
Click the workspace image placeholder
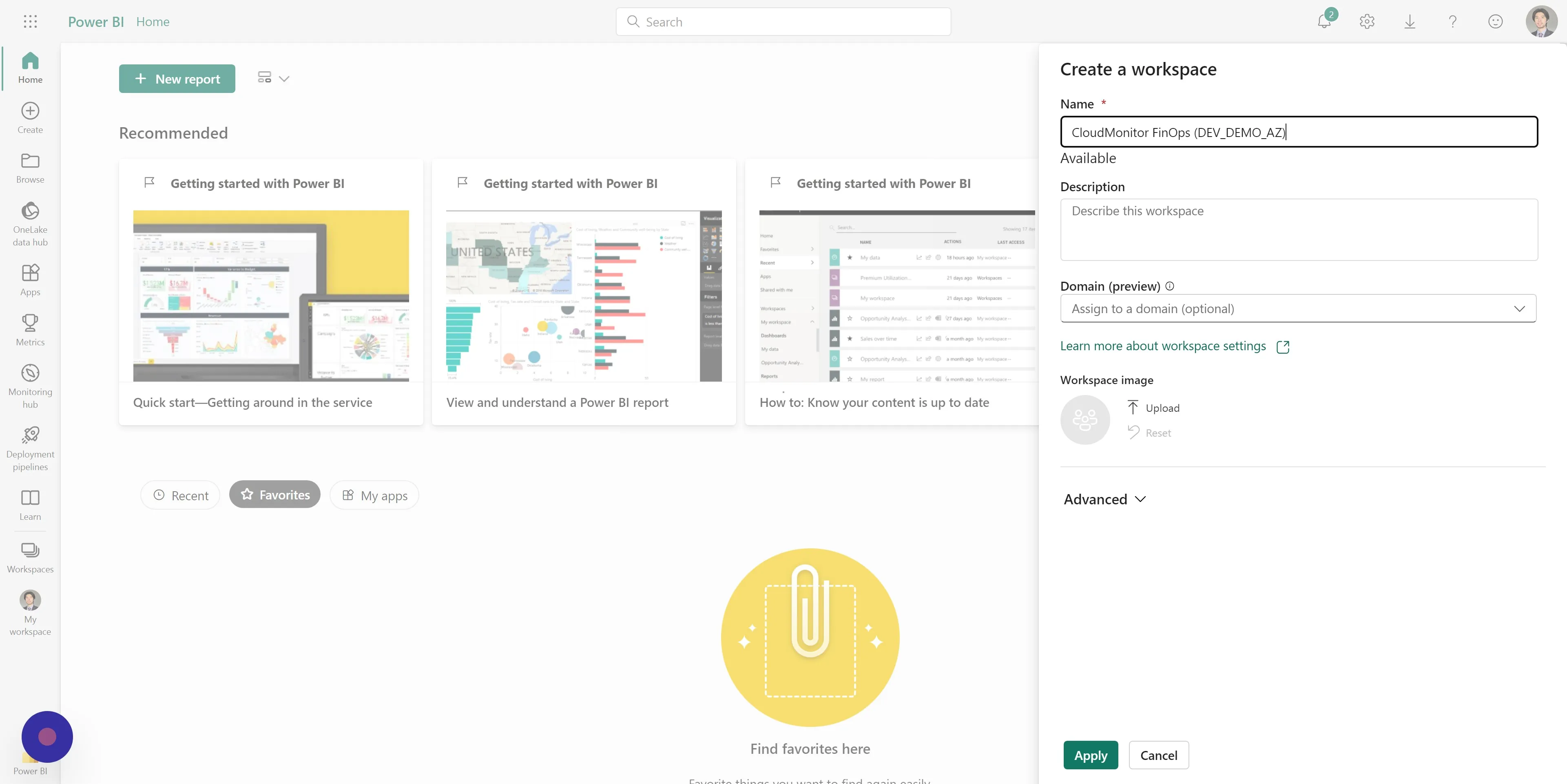[x=1085, y=420]
